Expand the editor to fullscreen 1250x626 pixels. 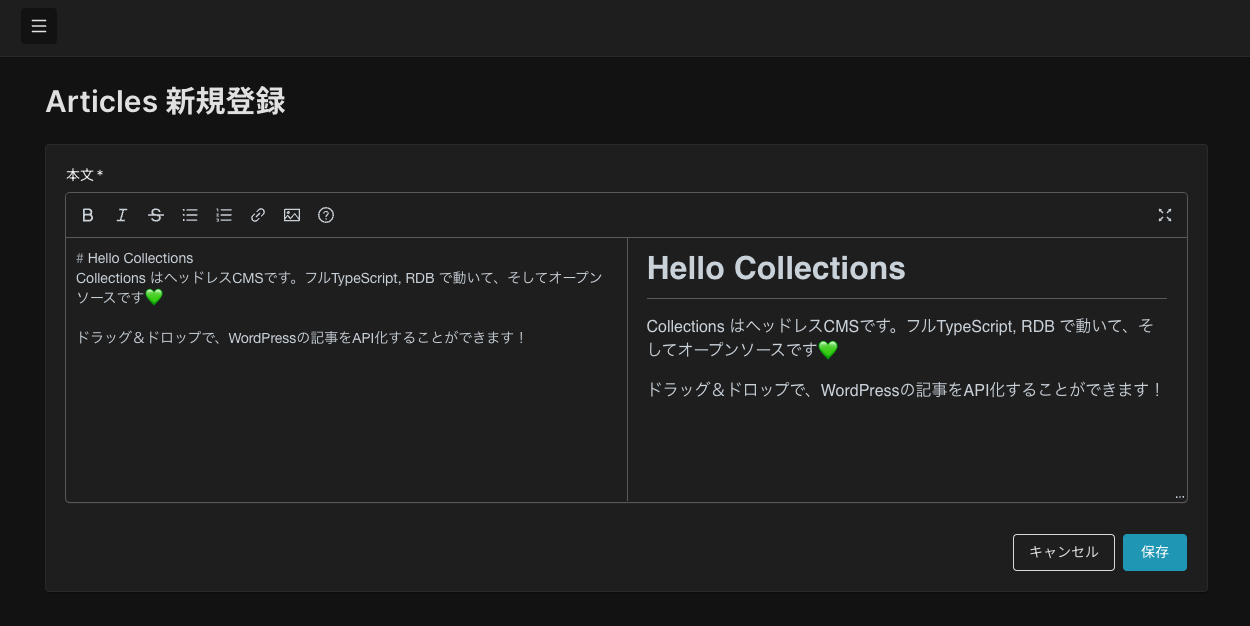pos(1164,215)
